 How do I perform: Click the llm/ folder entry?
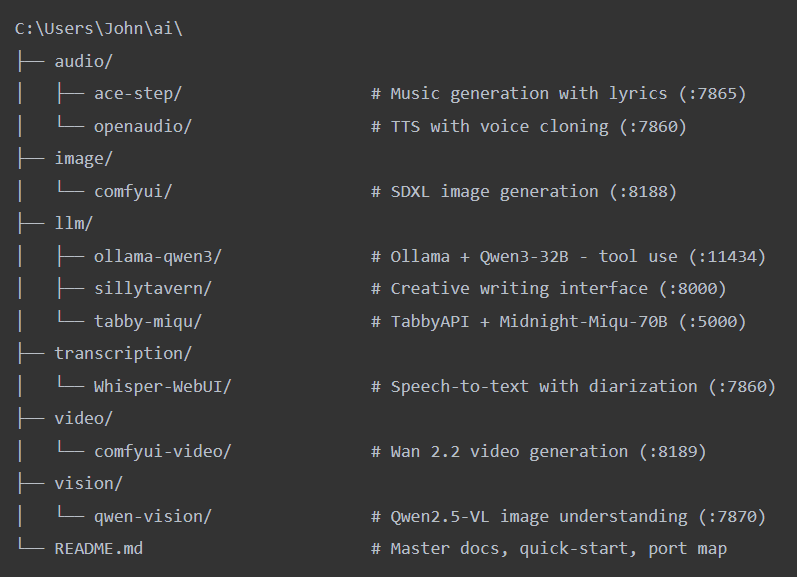pyautogui.click(x=74, y=224)
